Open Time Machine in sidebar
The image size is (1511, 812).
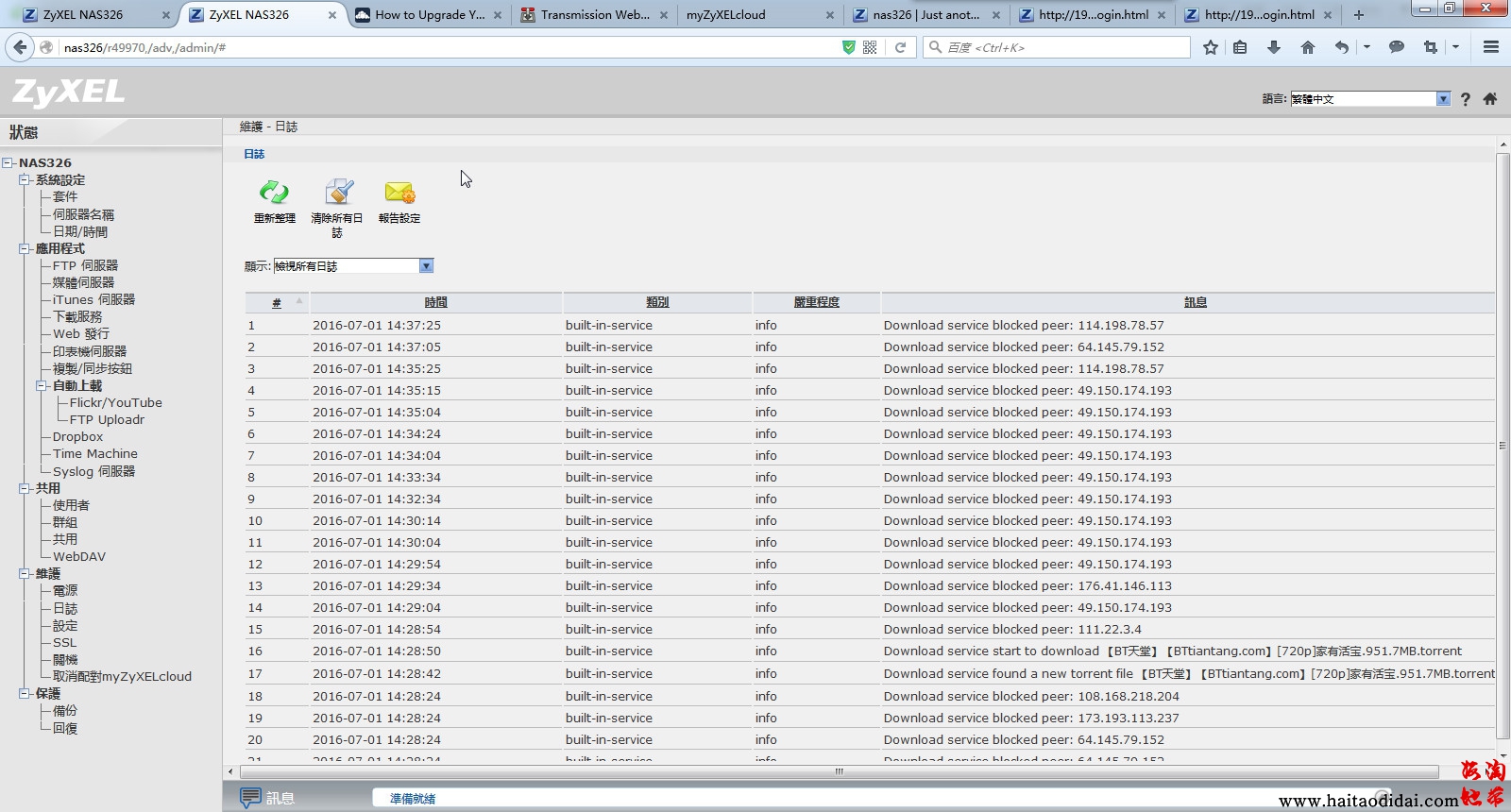click(94, 453)
